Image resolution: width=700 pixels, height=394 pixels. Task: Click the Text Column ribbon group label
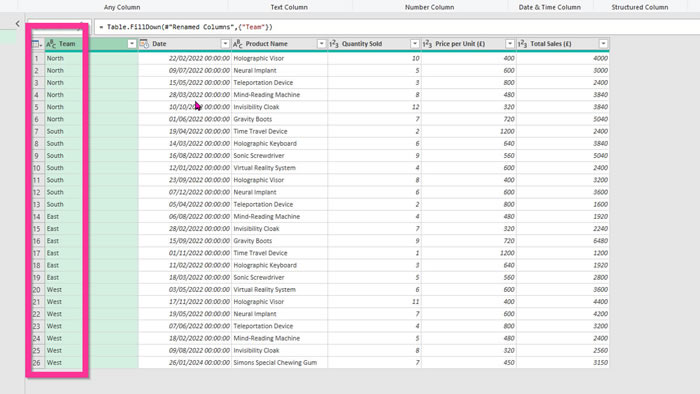coord(289,7)
